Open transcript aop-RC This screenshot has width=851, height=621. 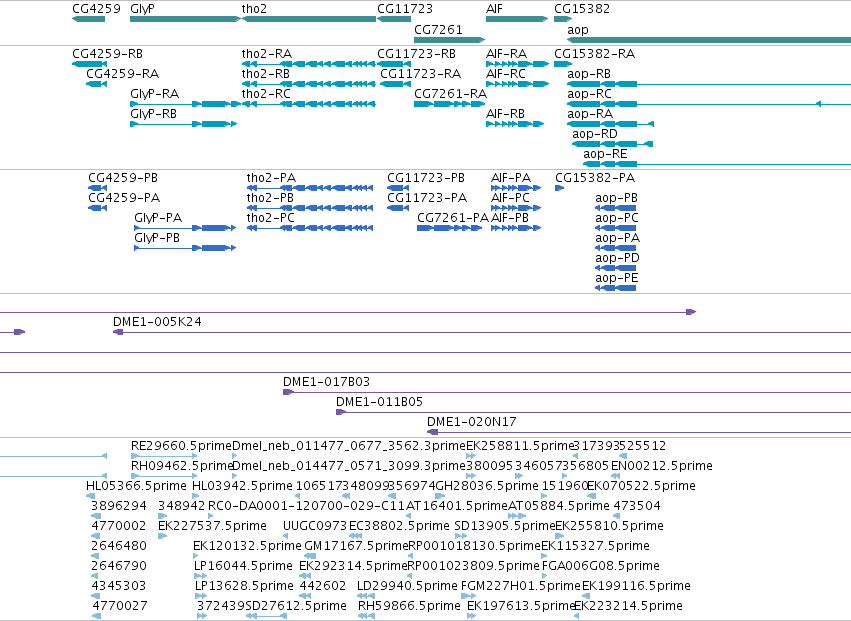point(709,104)
